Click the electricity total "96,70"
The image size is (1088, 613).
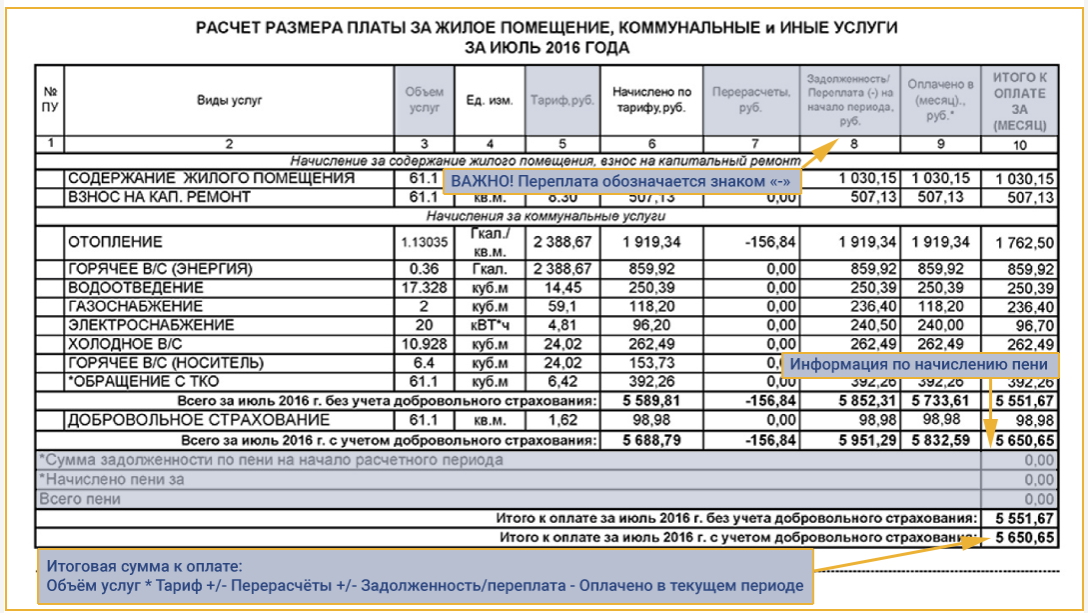pos(1035,326)
